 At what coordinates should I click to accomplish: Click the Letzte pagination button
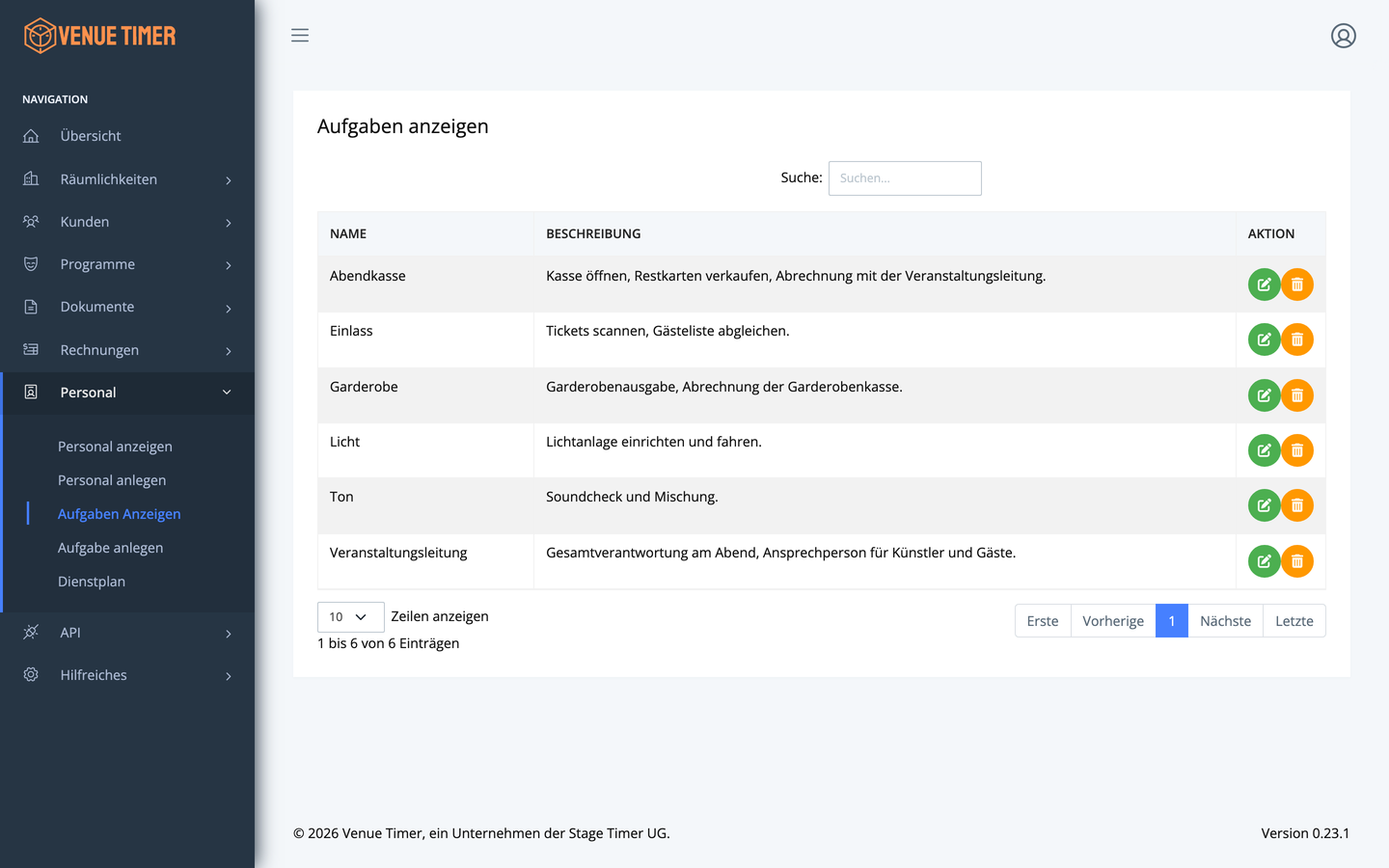click(1294, 621)
